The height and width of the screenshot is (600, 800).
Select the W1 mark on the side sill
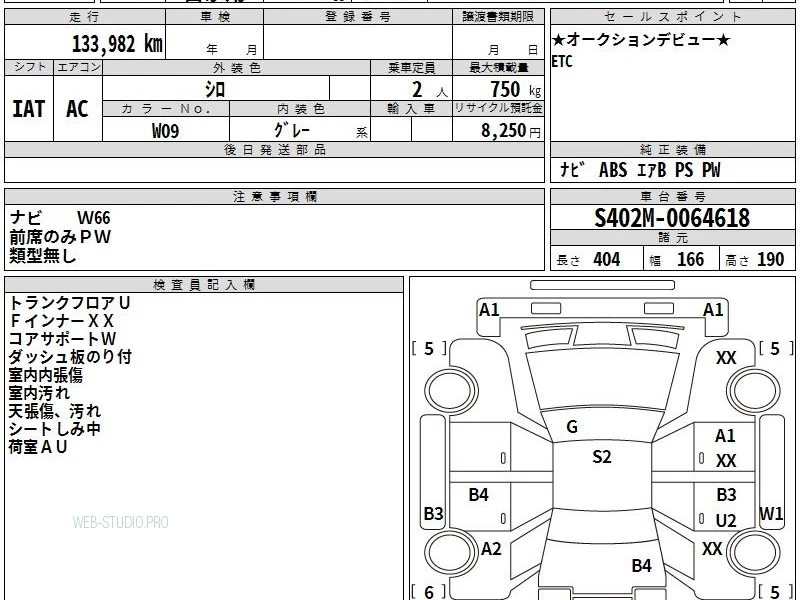point(771,513)
